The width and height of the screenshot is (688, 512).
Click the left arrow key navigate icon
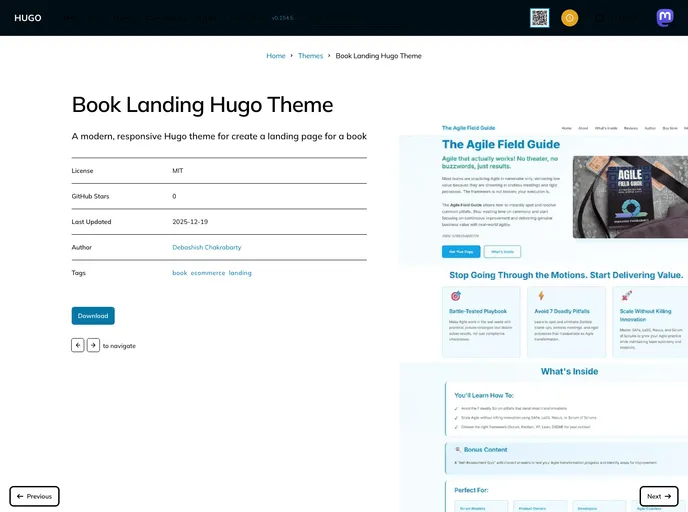coord(78,345)
